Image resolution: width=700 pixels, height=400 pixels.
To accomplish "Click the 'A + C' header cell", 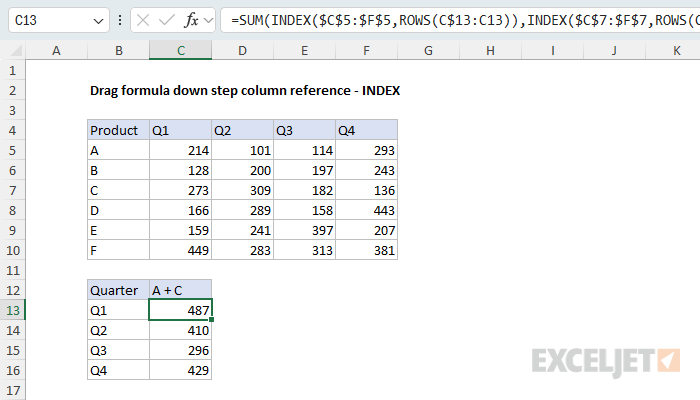I will (x=180, y=290).
